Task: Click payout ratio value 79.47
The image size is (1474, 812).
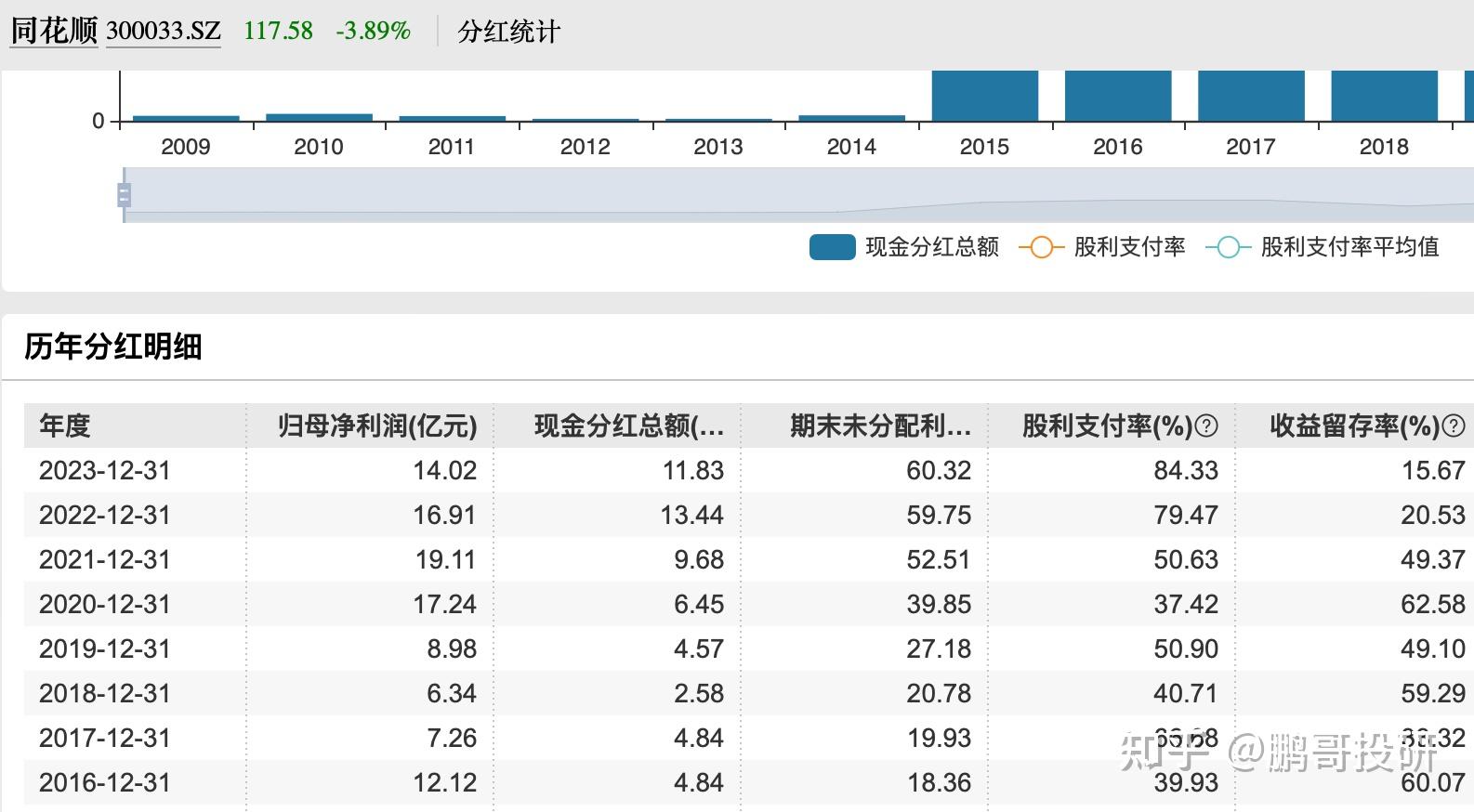Action: click(1186, 516)
